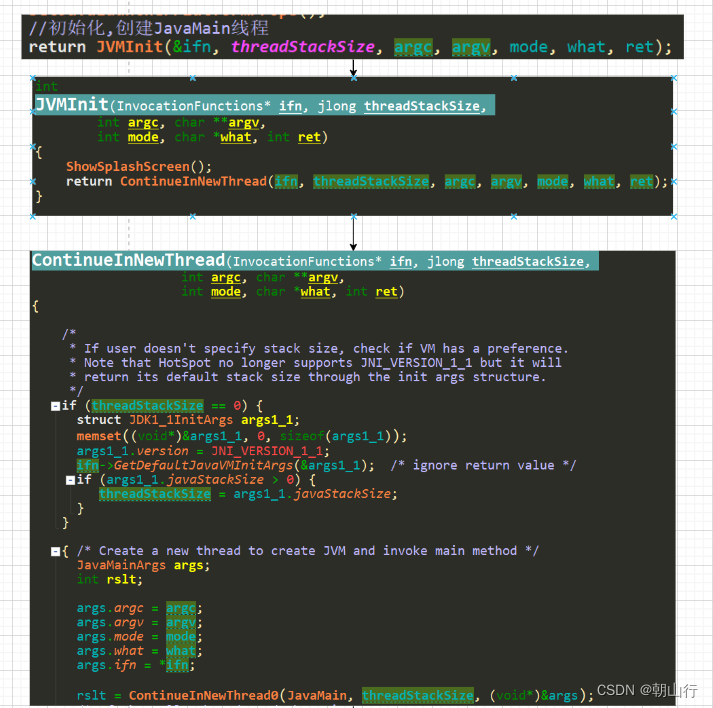Select the &ifn argument in the return JVMInit call
The width and height of the screenshot is (713, 708).
click(x=192, y=47)
